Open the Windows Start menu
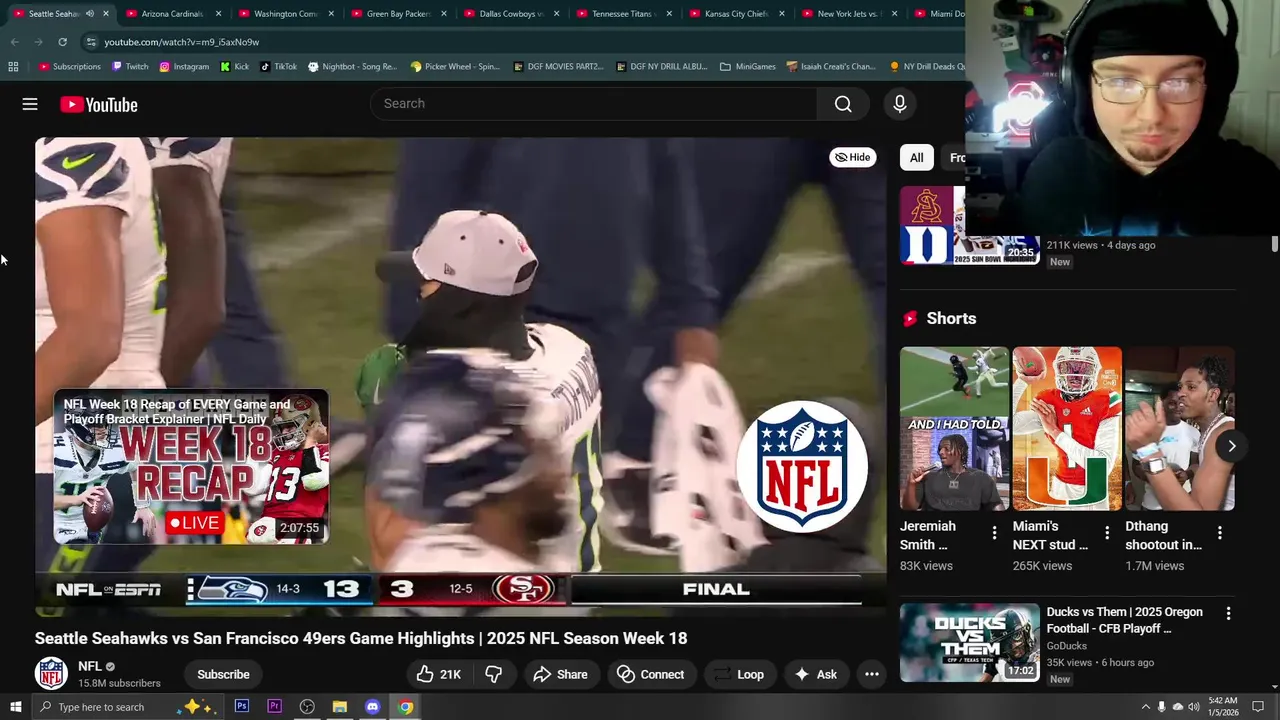The height and width of the screenshot is (720, 1280). click(15, 707)
